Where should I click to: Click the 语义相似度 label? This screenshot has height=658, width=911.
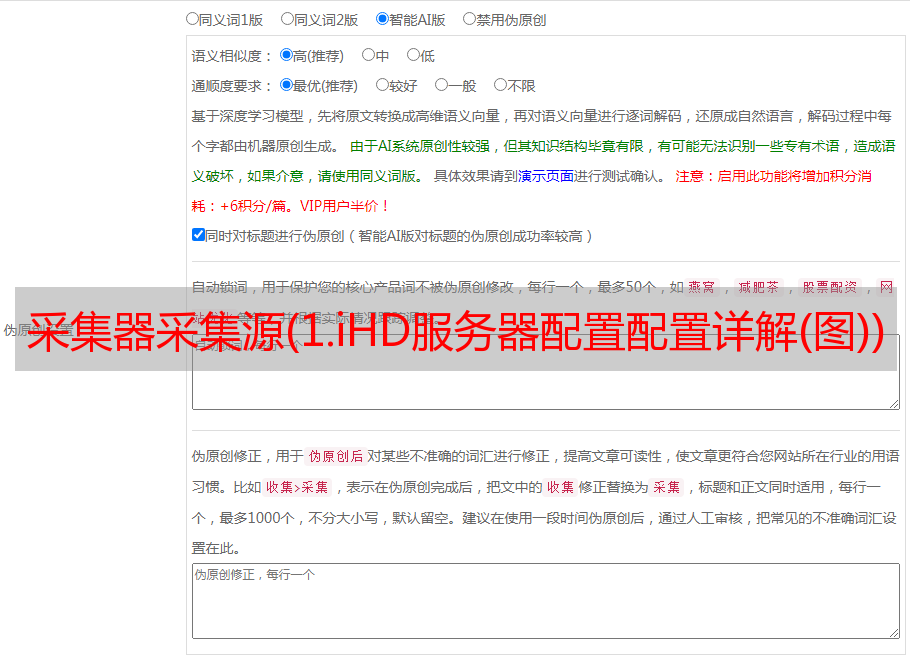coord(232,56)
